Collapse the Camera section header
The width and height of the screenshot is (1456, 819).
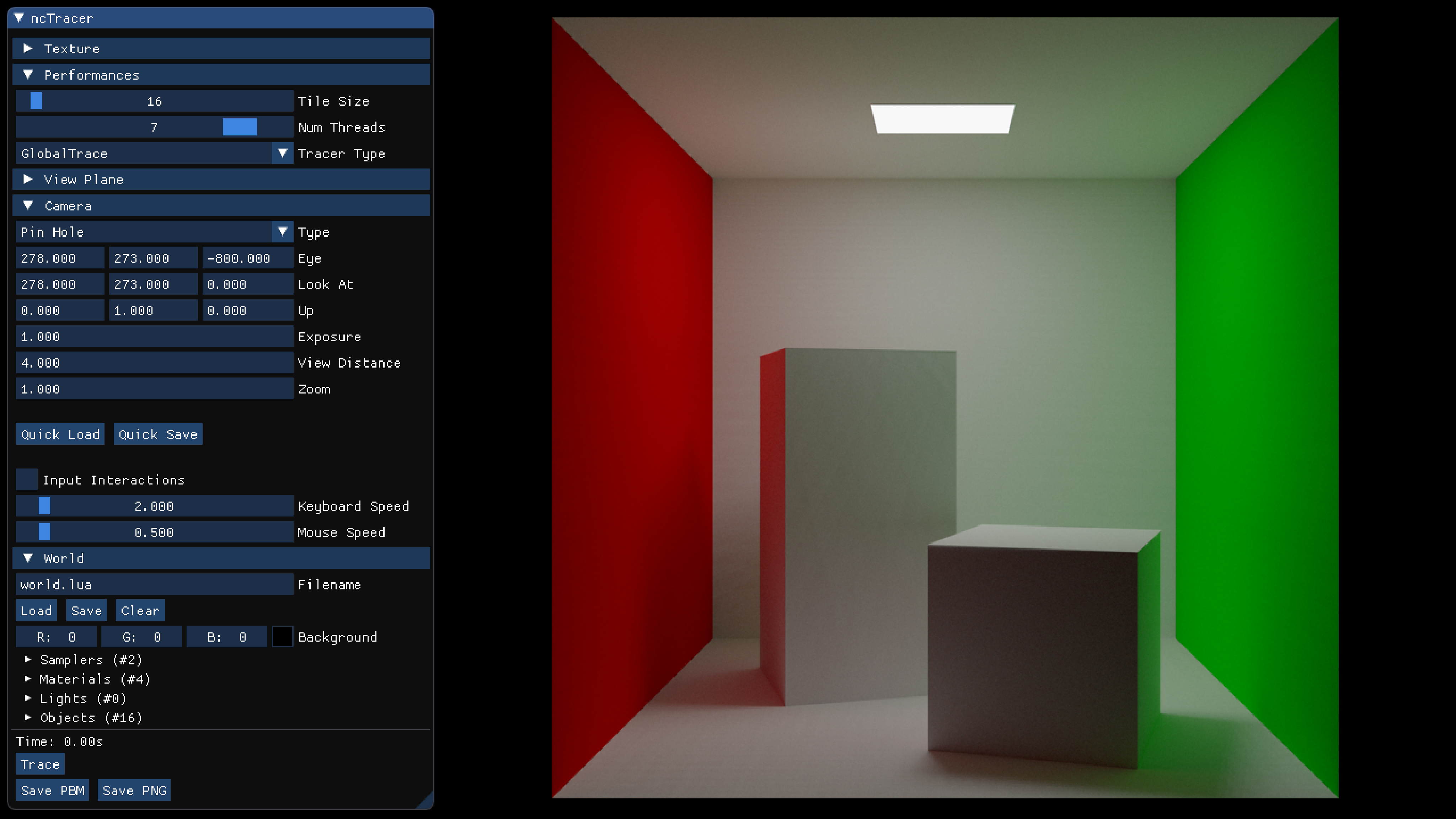point(28,206)
